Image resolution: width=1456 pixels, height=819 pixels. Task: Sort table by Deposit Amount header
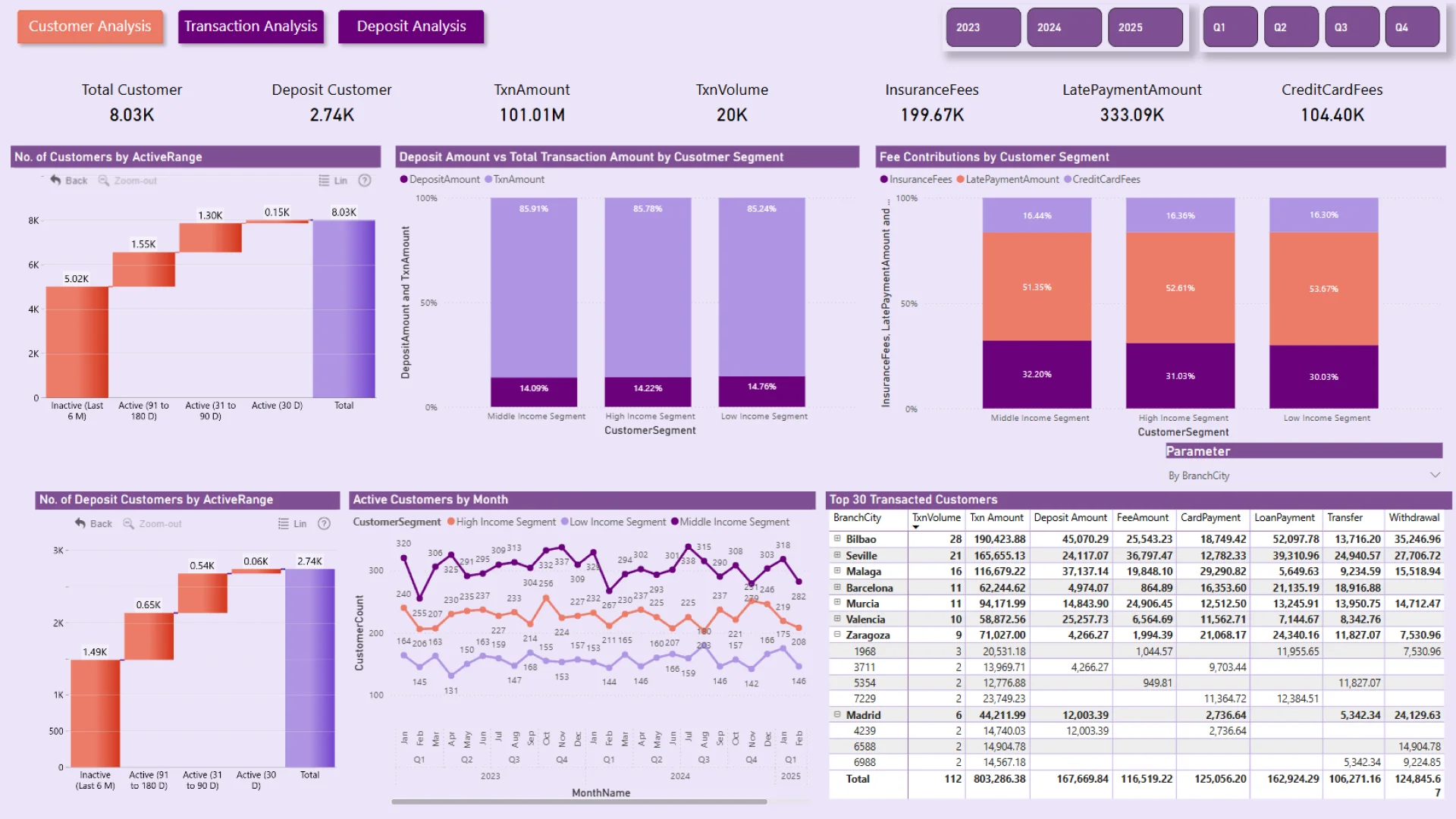point(1070,517)
